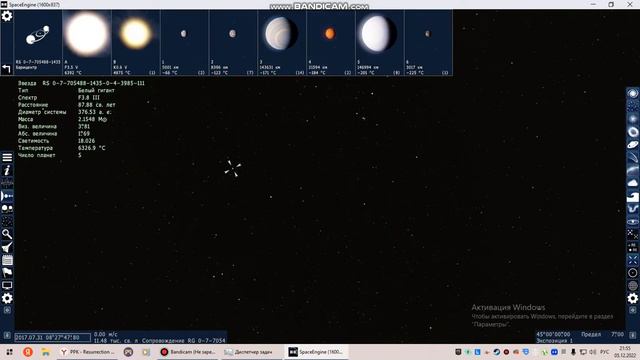Open Windows Start button

pos(9,352)
